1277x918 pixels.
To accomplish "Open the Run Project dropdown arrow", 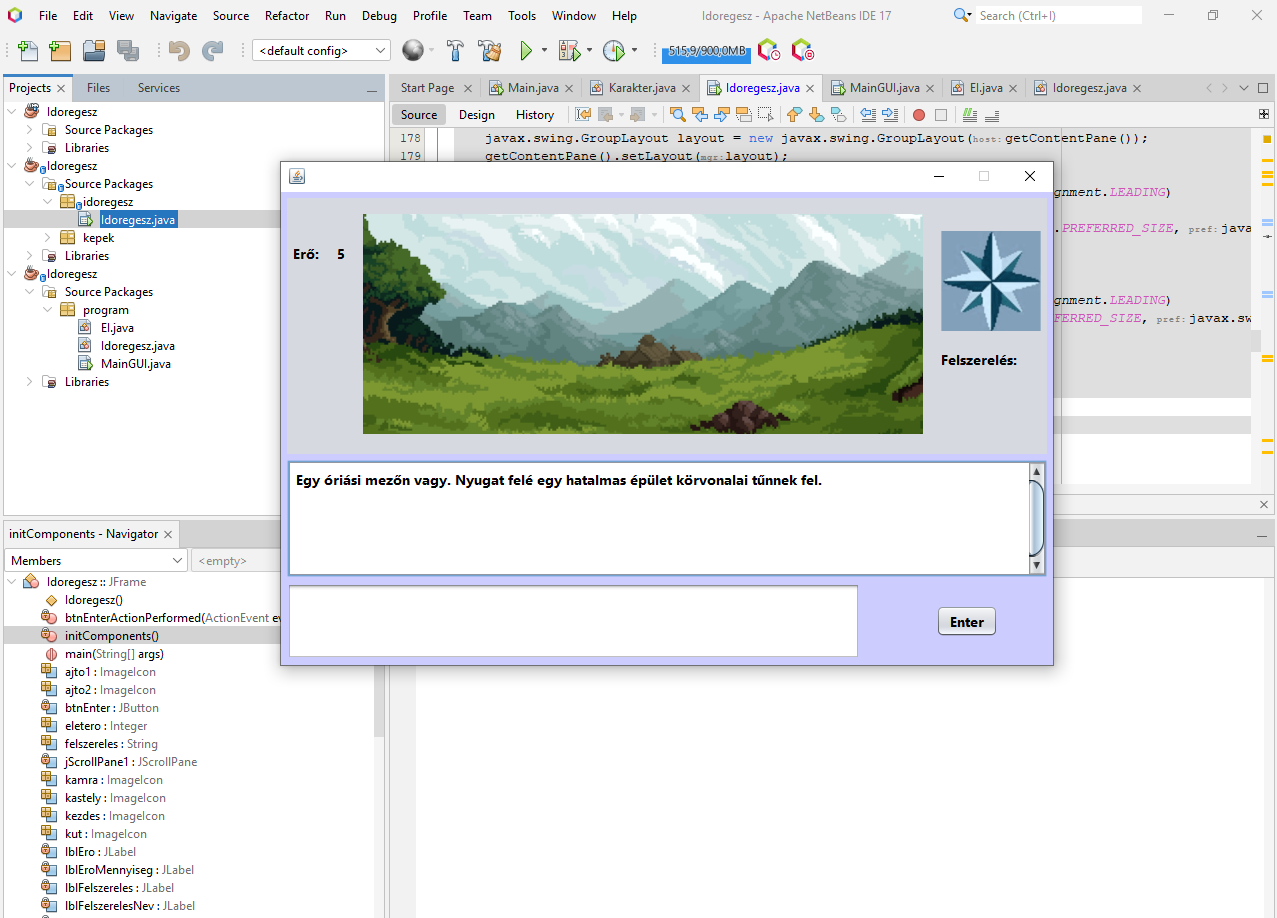I will (x=544, y=50).
